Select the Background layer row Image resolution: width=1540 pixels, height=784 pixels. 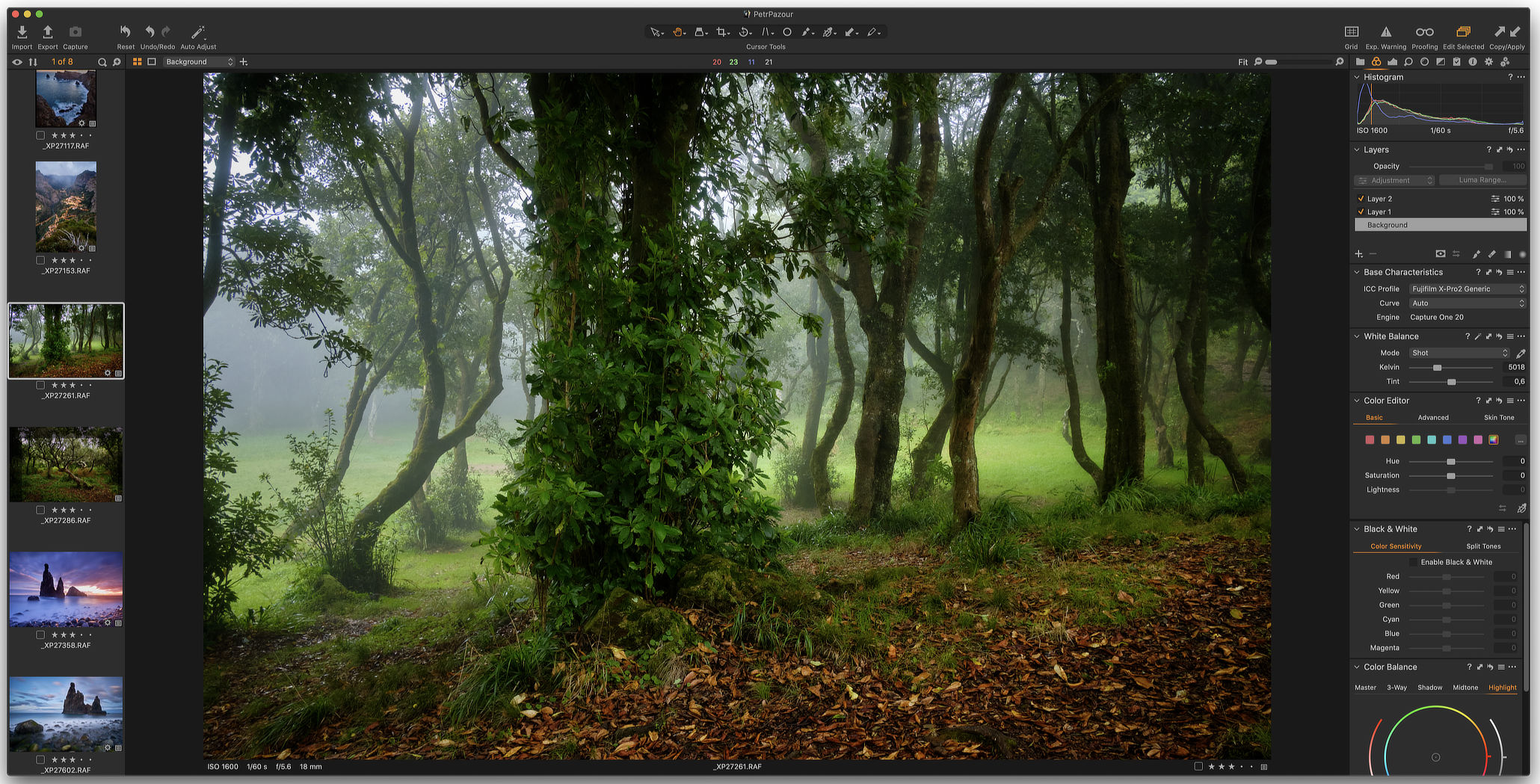click(x=1441, y=225)
